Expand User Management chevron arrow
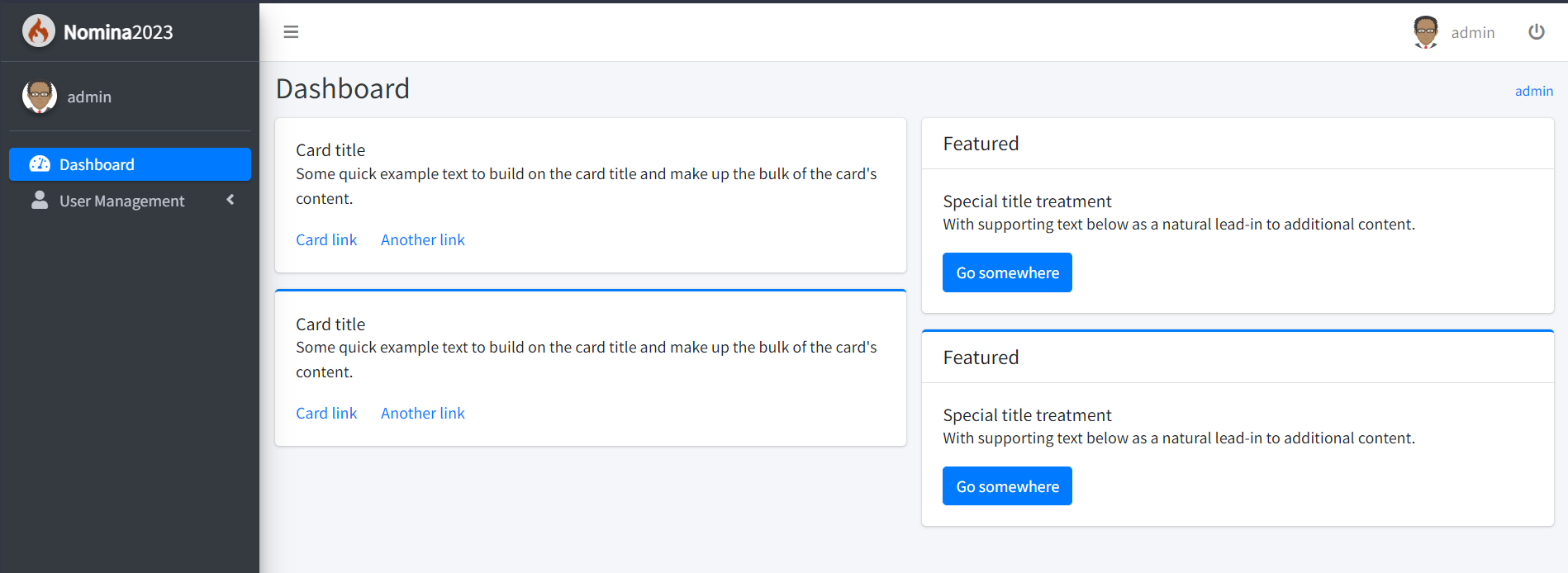 230,200
